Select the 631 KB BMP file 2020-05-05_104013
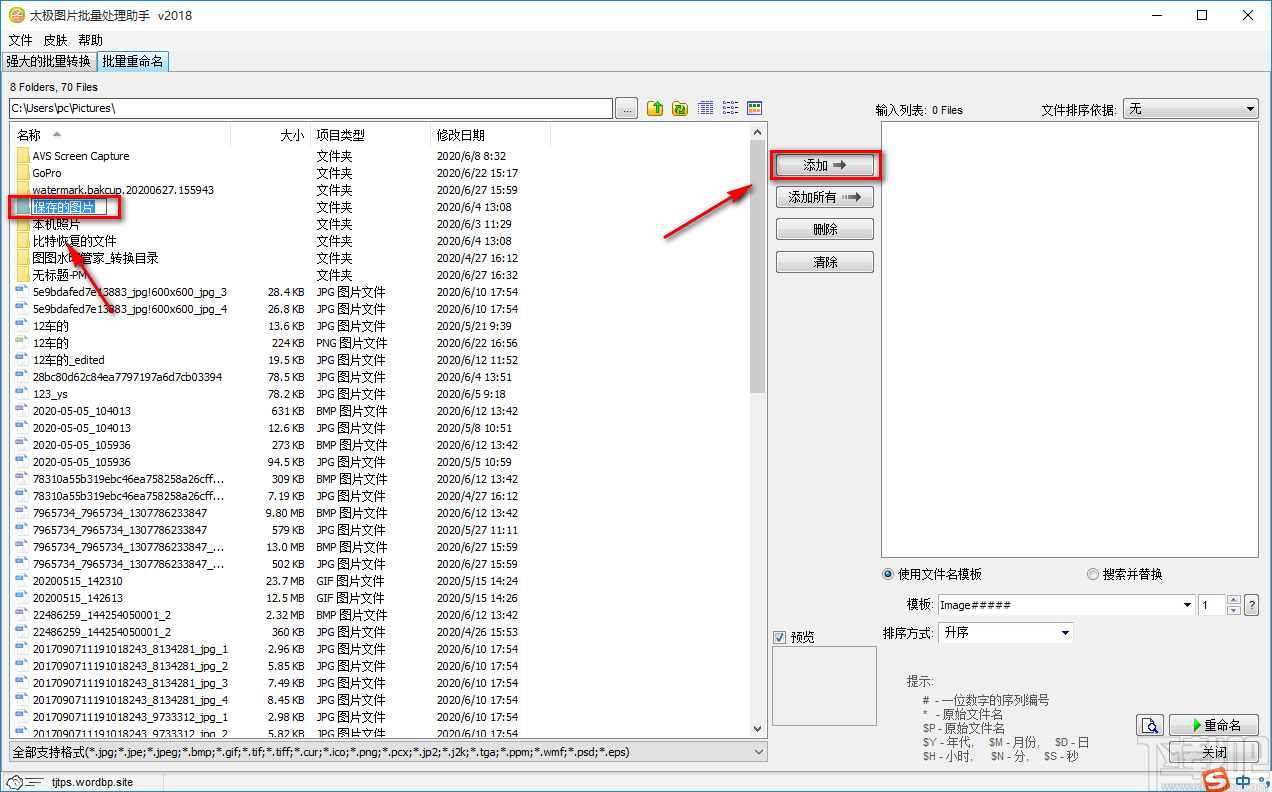 (81, 411)
